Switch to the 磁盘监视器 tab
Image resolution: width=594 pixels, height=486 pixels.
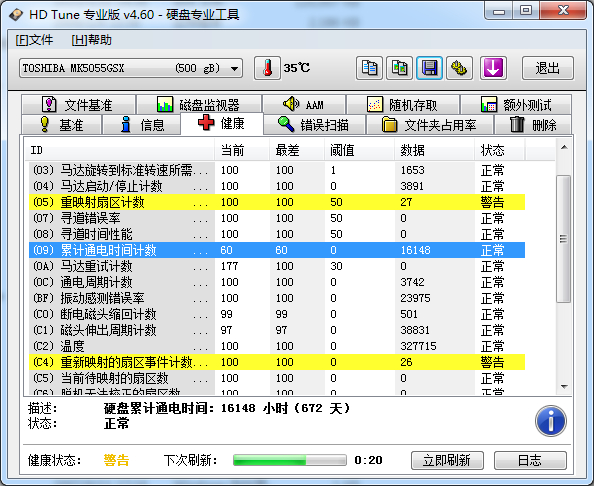(x=199, y=105)
